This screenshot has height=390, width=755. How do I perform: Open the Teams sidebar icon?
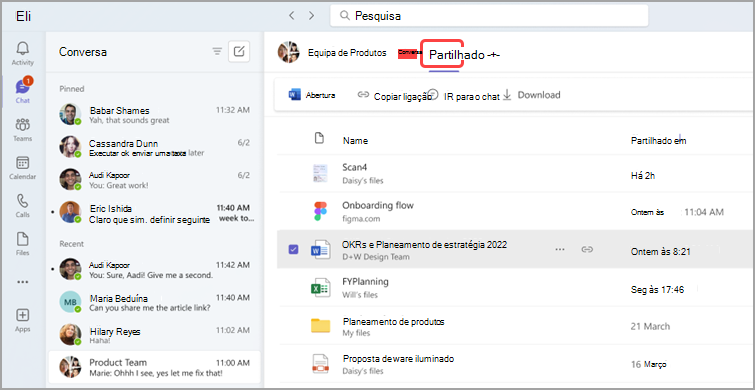coord(23,130)
